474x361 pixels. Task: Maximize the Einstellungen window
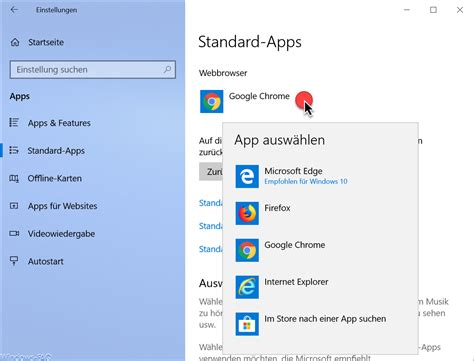tap(433, 10)
